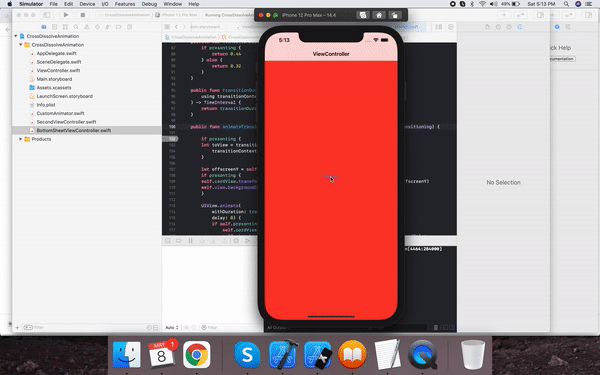Image resolution: width=600 pixels, height=375 pixels.
Task: Collapse the CrossDissolveAnimation project root
Action: (x=16, y=36)
